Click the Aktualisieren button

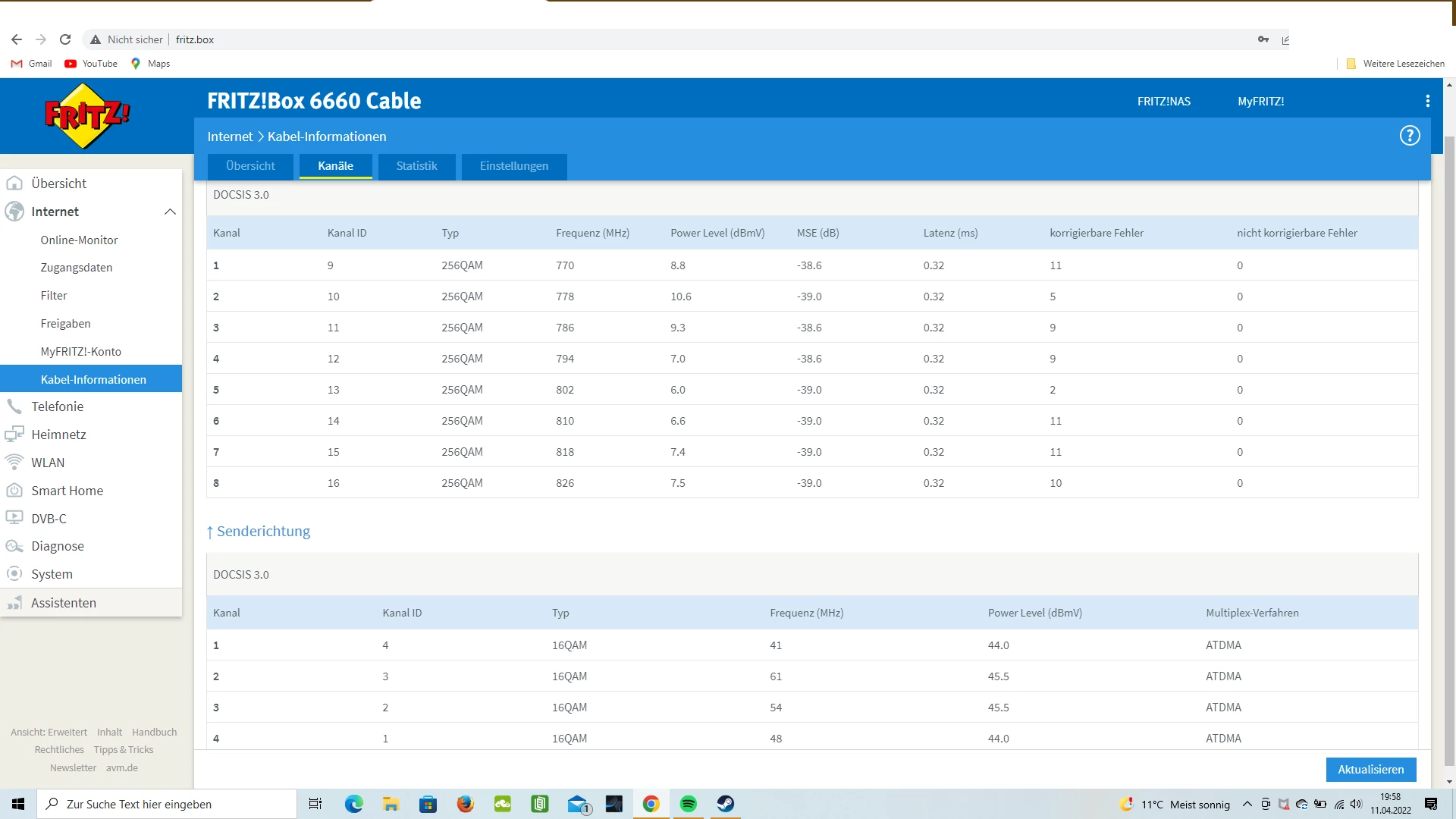point(1370,769)
